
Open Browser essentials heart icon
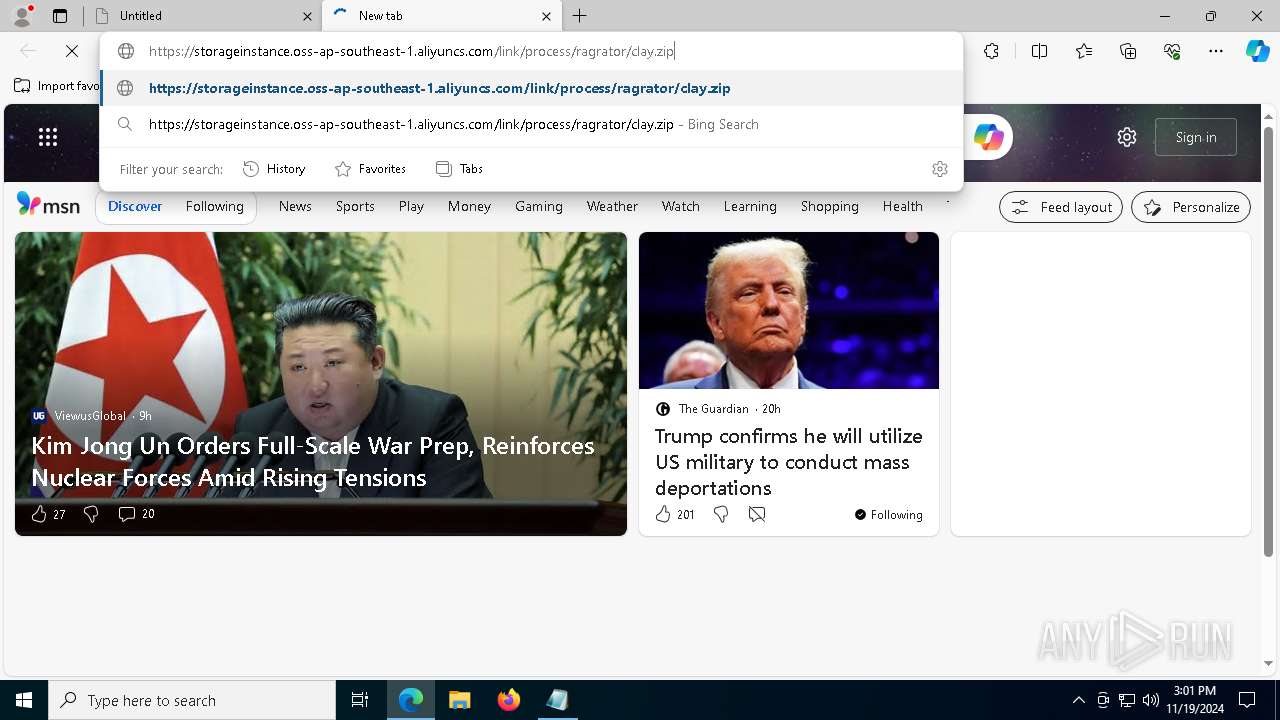[x=1172, y=51]
